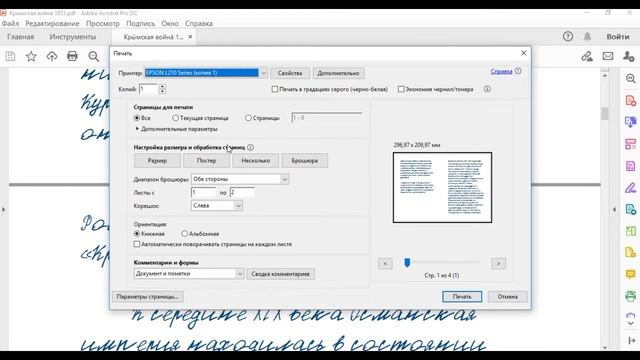Viewport: 640px width, 360px height.
Task: Open the green print production tool in the sidebar
Action: (x=631, y=296)
